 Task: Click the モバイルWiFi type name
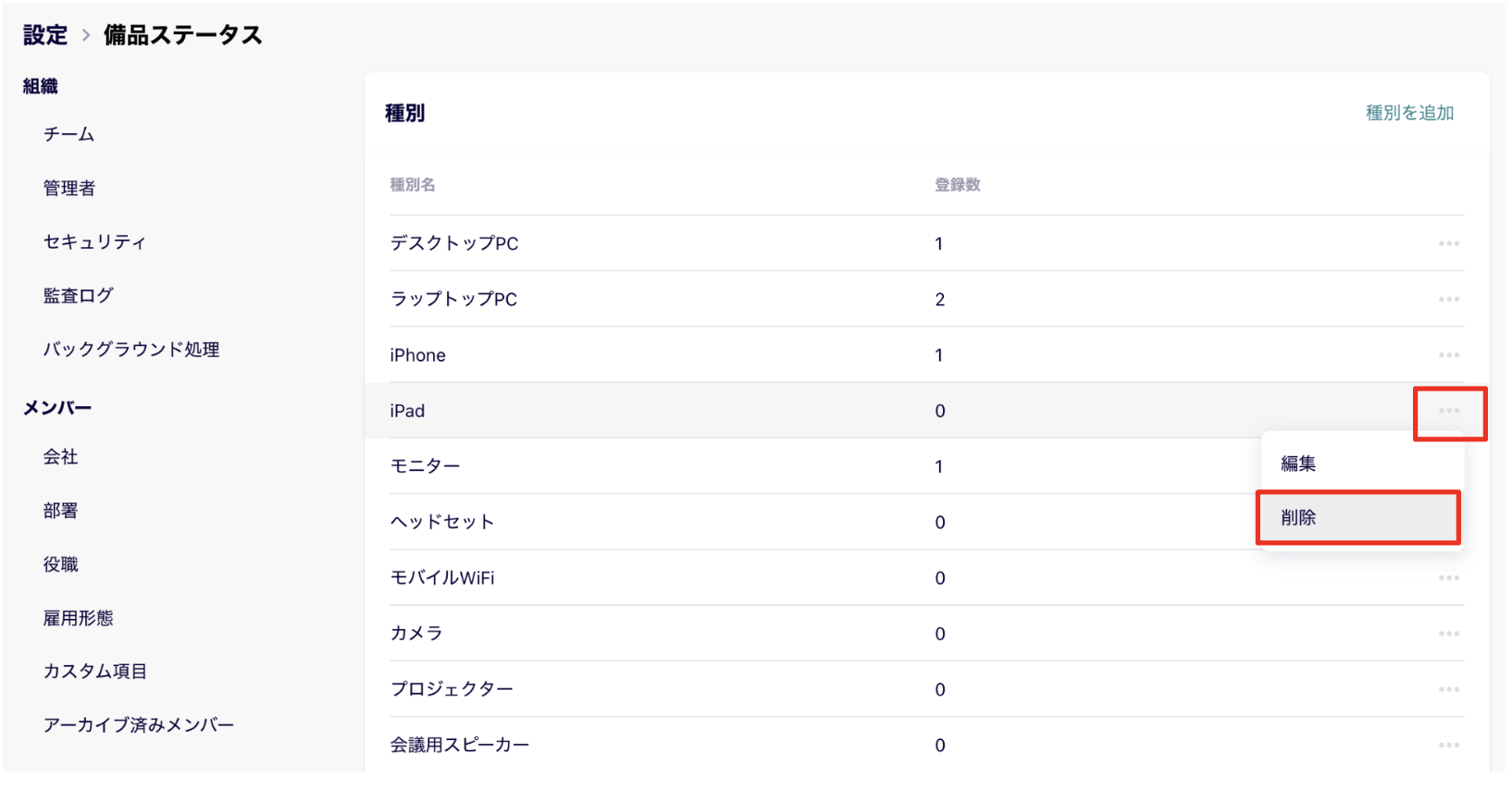click(x=442, y=577)
